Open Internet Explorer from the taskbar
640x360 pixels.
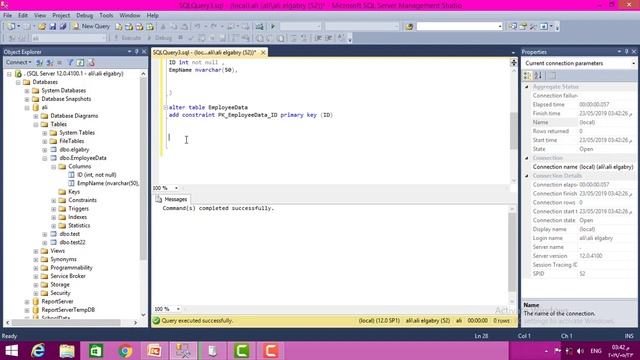tap(38, 351)
